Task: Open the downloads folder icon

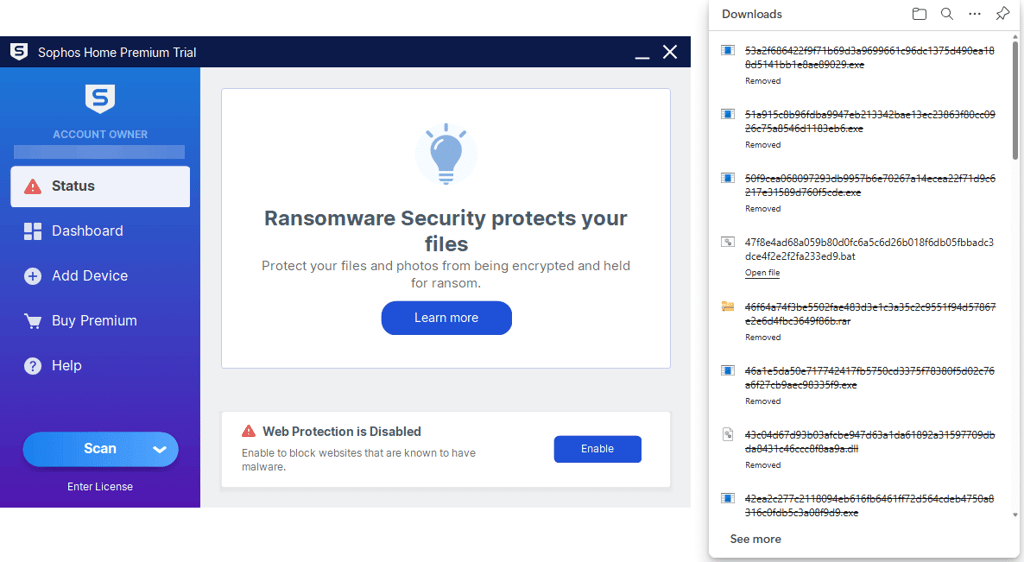Action: point(920,14)
